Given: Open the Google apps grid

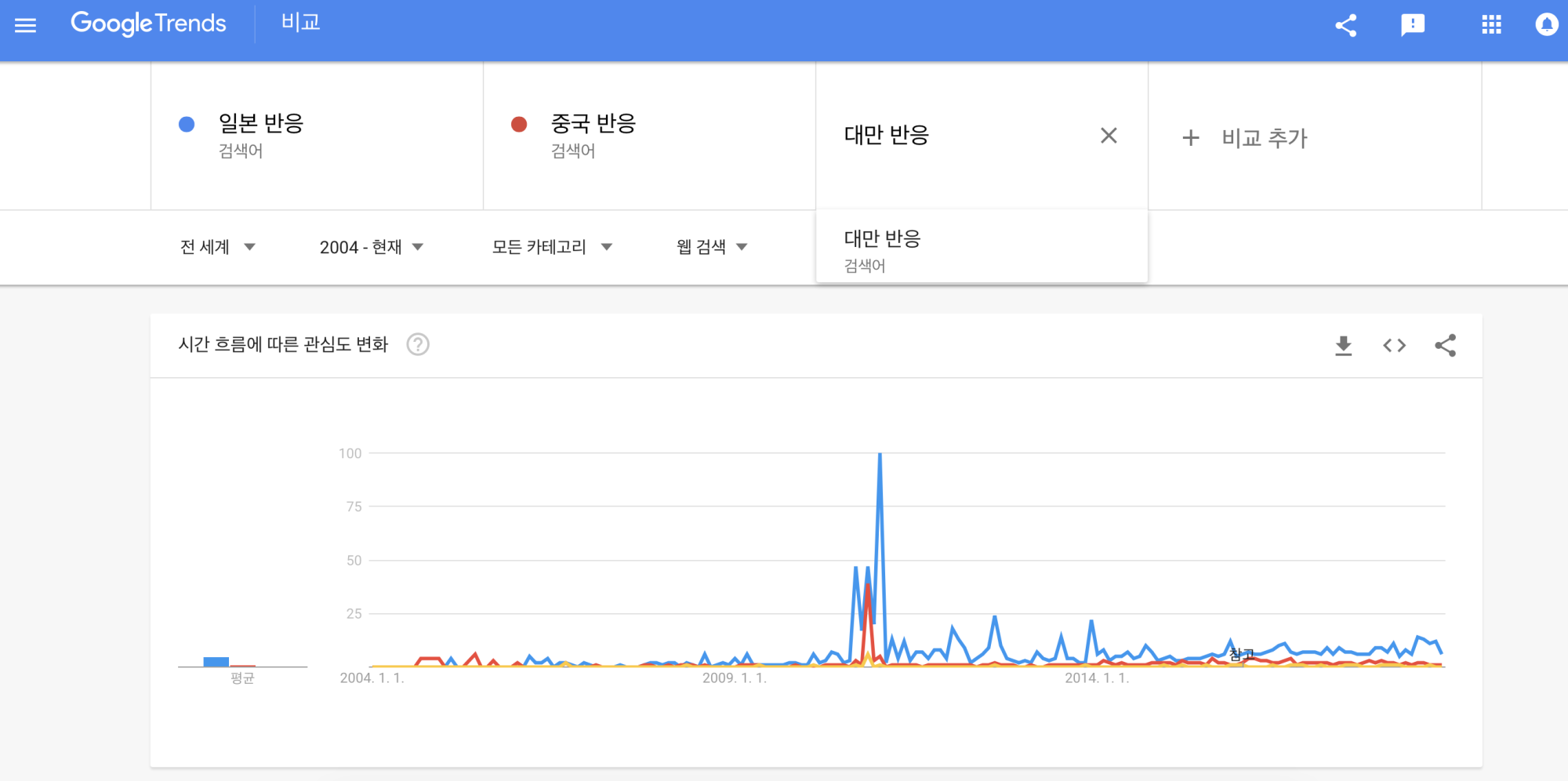Looking at the screenshot, I should [x=1491, y=25].
